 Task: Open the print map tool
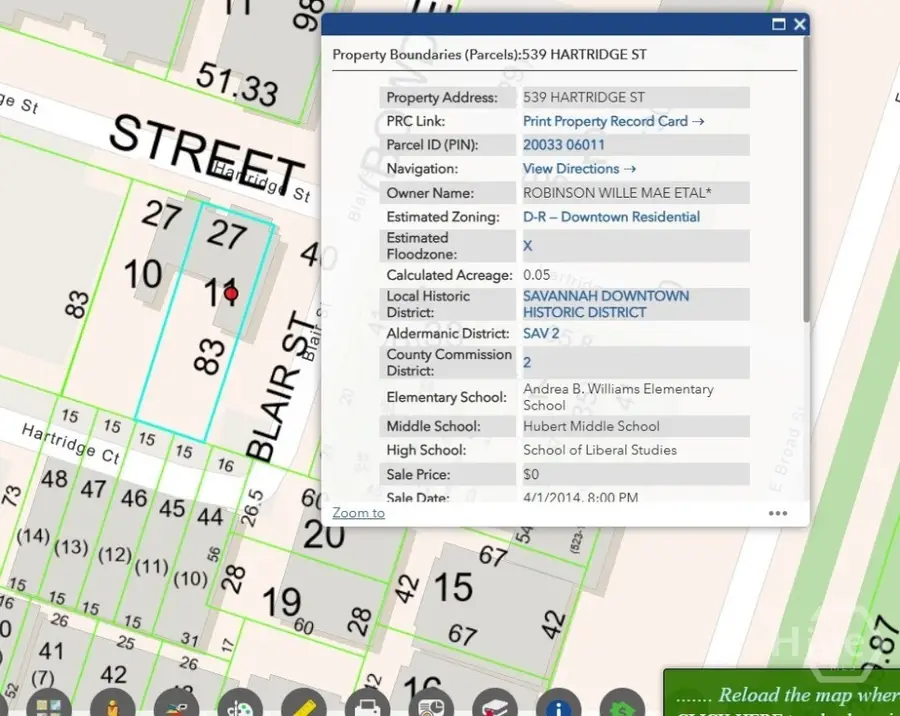[x=368, y=705]
